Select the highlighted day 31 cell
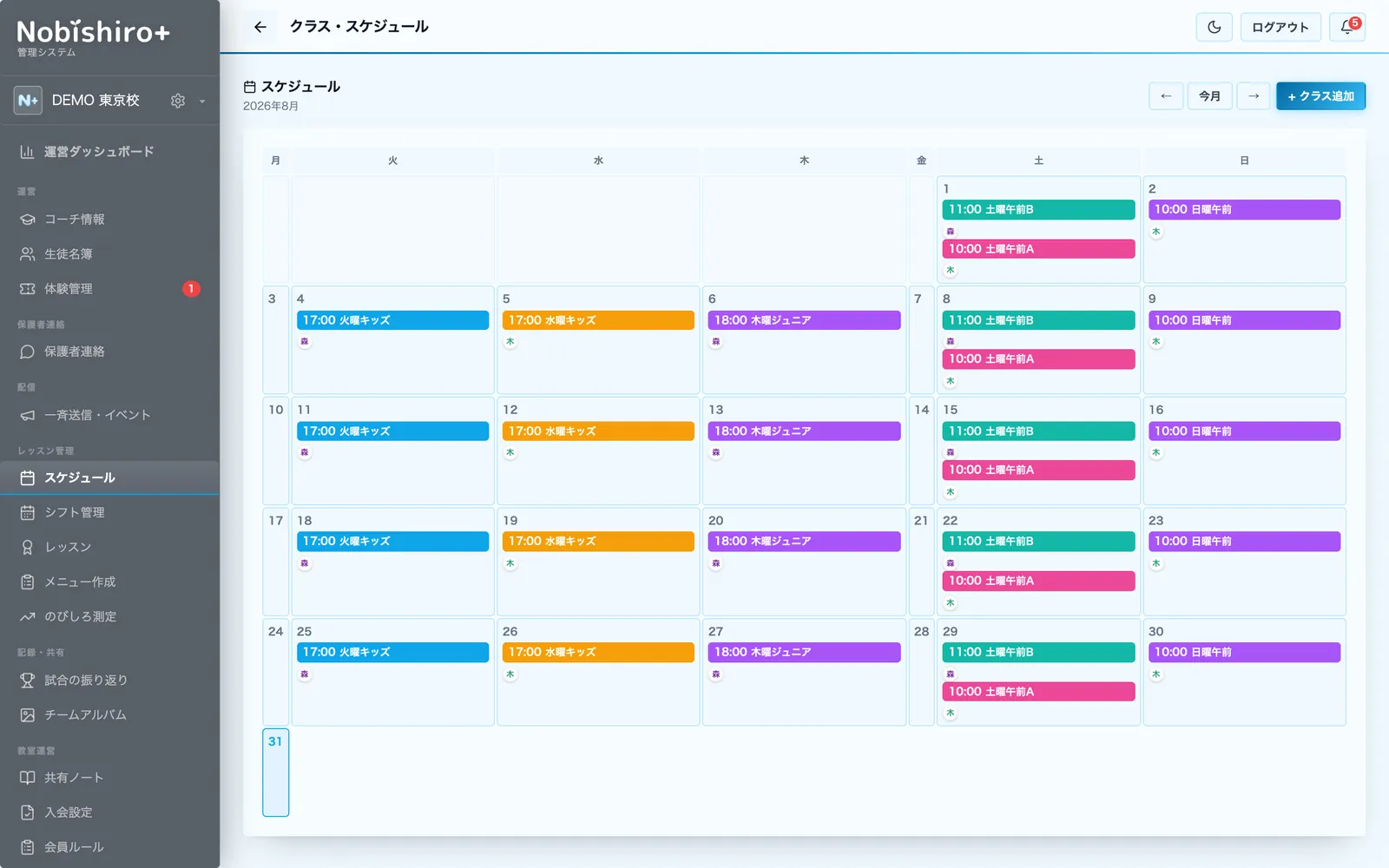 [275, 773]
